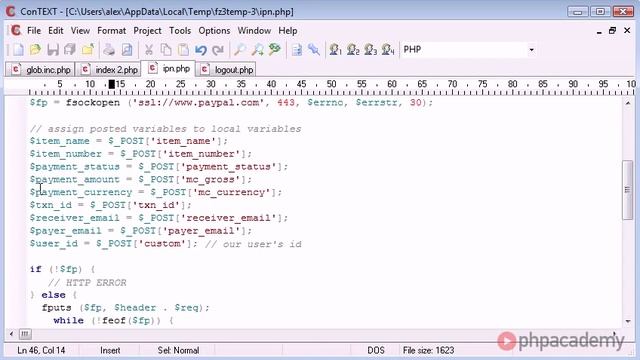Image resolution: width=640 pixels, height=360 pixels.
Task: Click the $payment_amount 'mc_gross' line
Action: pyautogui.click(x=140, y=180)
